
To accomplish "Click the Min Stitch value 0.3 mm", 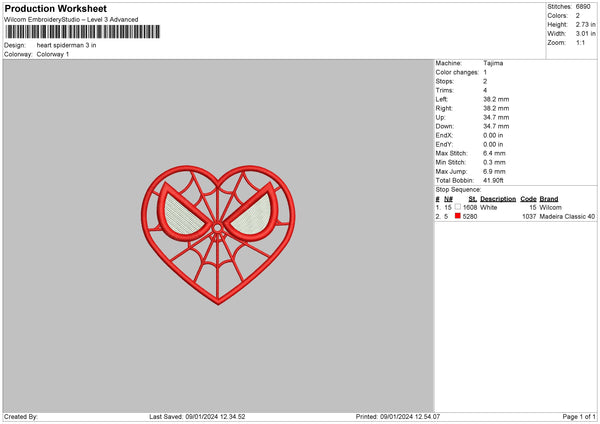I will [x=494, y=162].
